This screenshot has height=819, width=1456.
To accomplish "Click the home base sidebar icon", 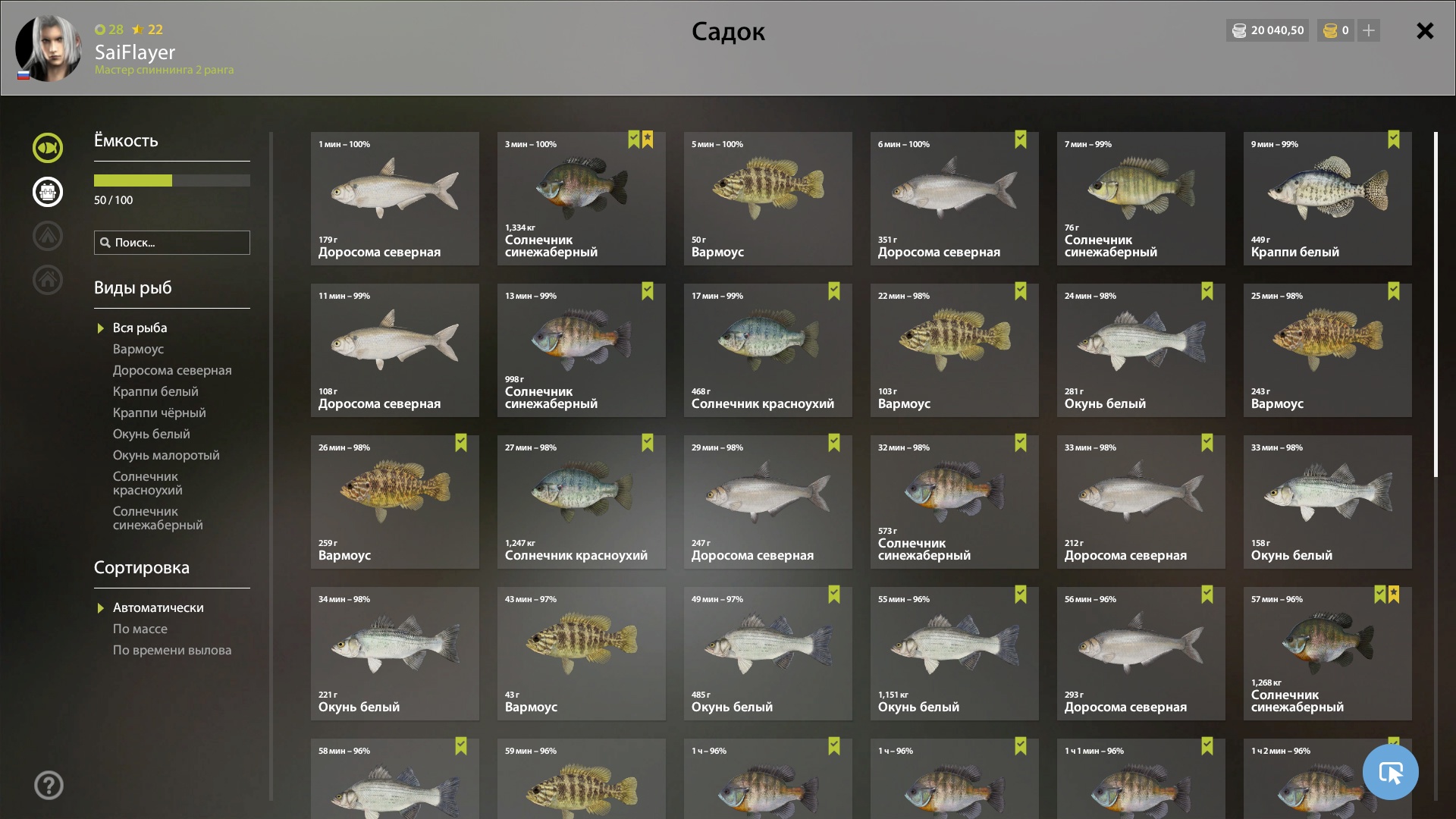I will (x=48, y=280).
